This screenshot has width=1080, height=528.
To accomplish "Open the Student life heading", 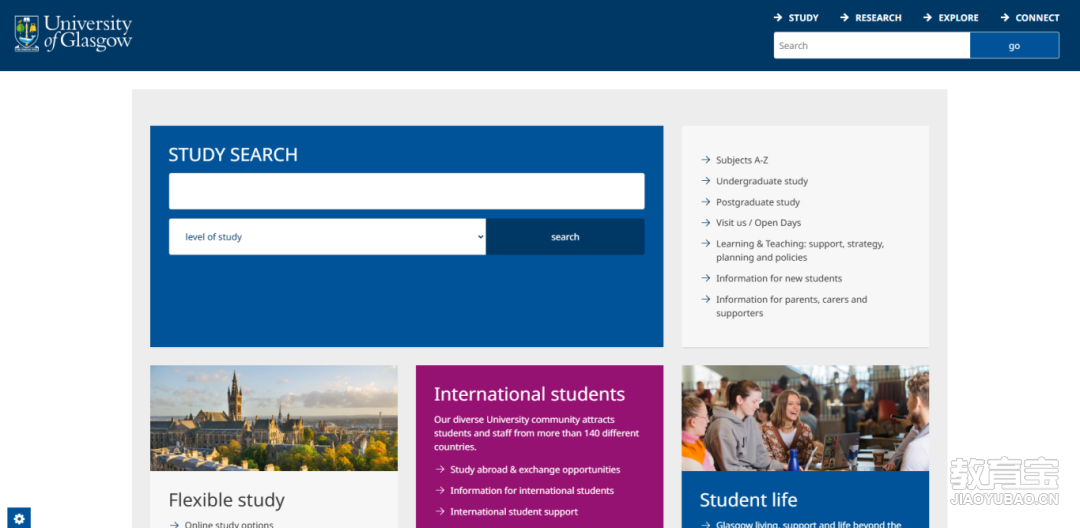I will coord(749,500).
